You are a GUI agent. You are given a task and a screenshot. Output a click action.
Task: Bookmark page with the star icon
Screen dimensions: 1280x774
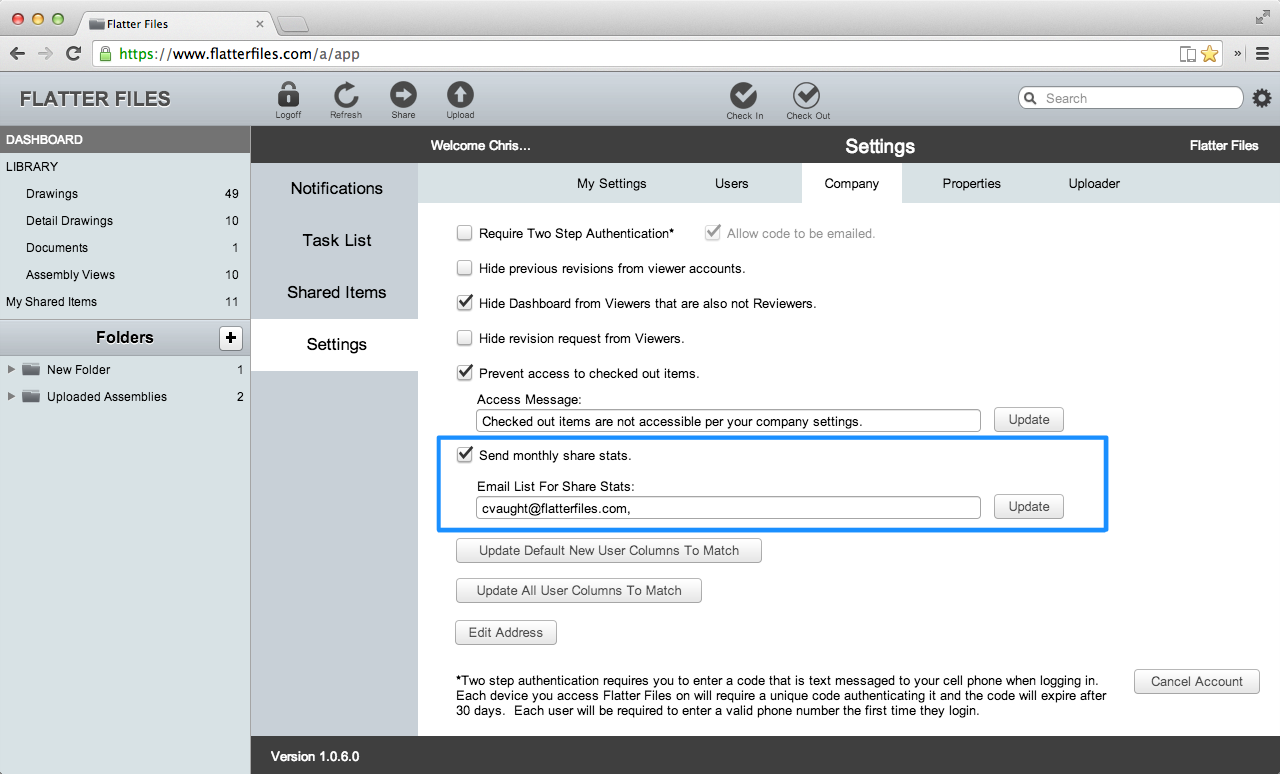1210,54
